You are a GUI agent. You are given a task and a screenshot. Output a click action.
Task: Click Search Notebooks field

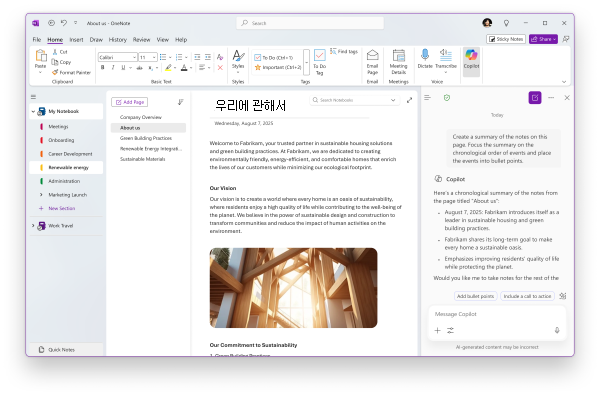point(354,100)
